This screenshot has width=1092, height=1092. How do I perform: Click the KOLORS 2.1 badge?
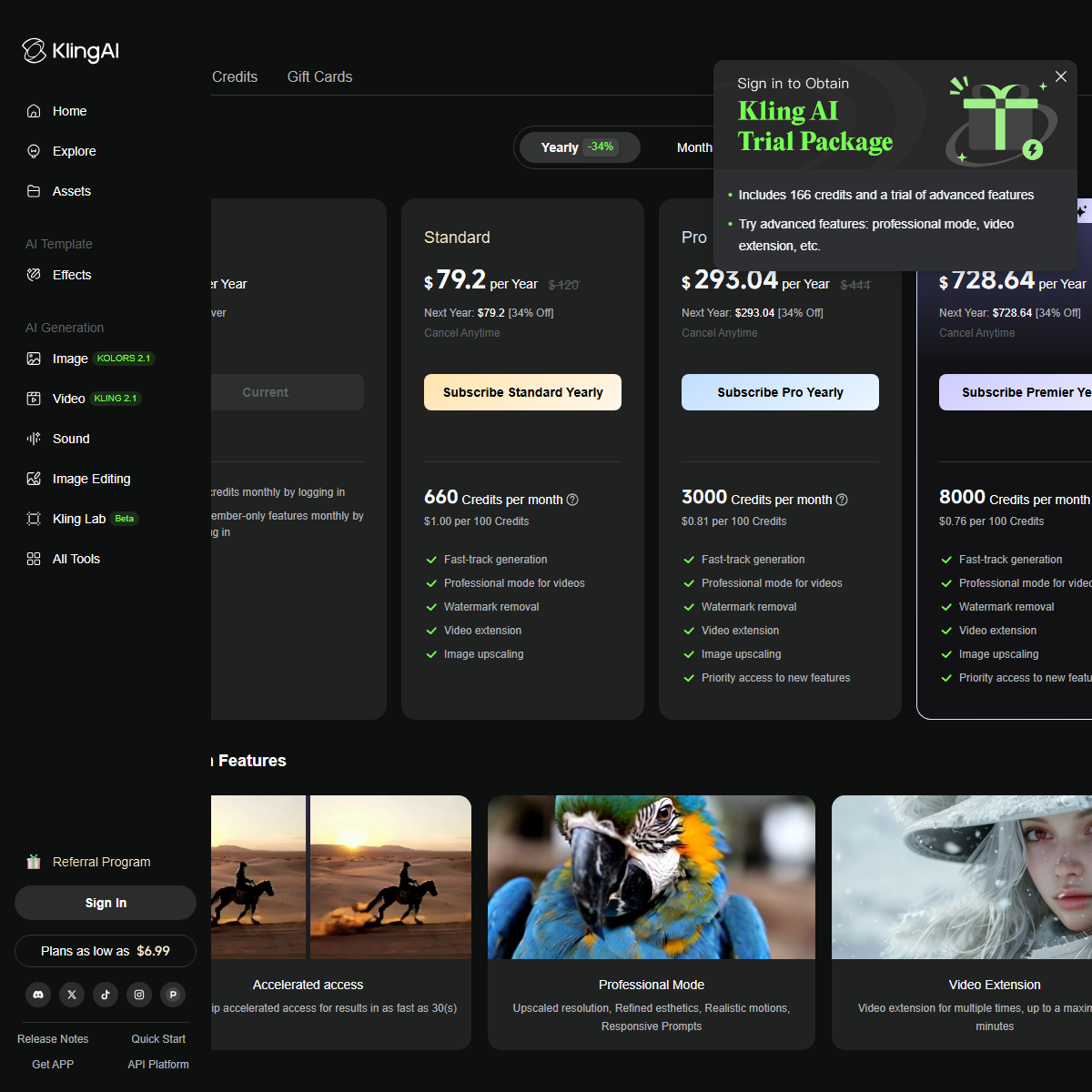click(x=124, y=359)
